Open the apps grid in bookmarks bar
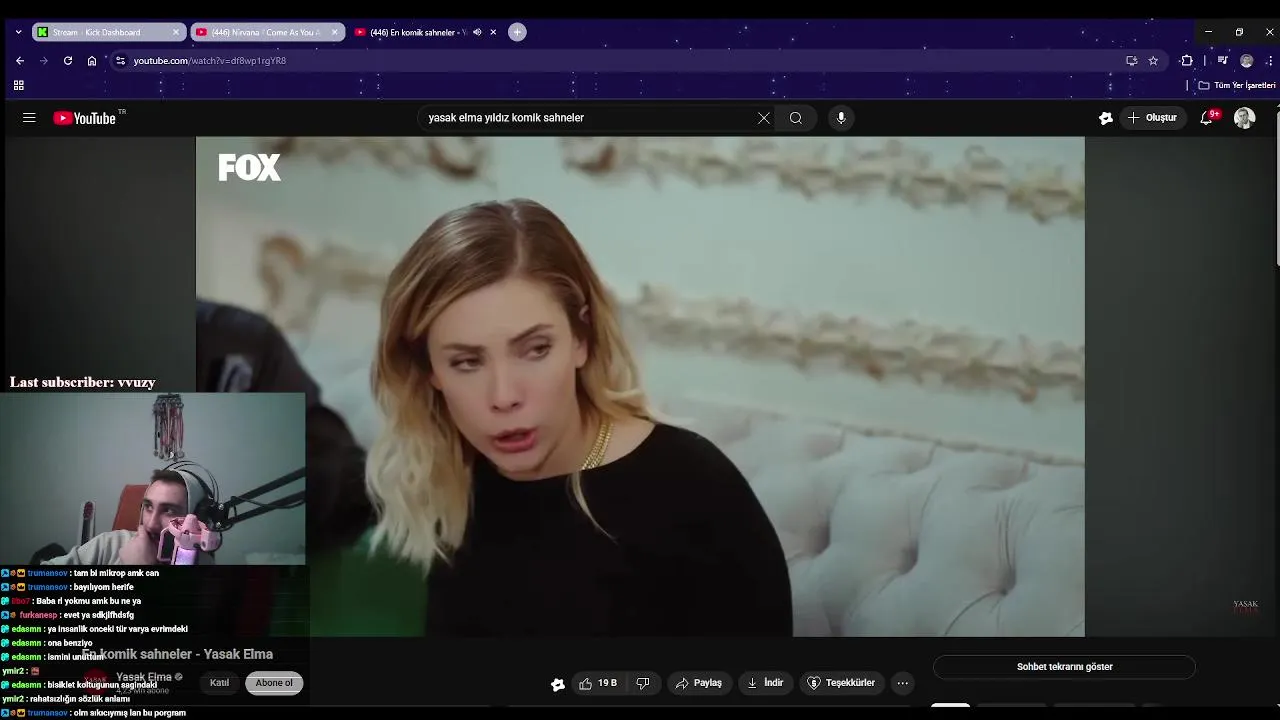 pos(19,86)
